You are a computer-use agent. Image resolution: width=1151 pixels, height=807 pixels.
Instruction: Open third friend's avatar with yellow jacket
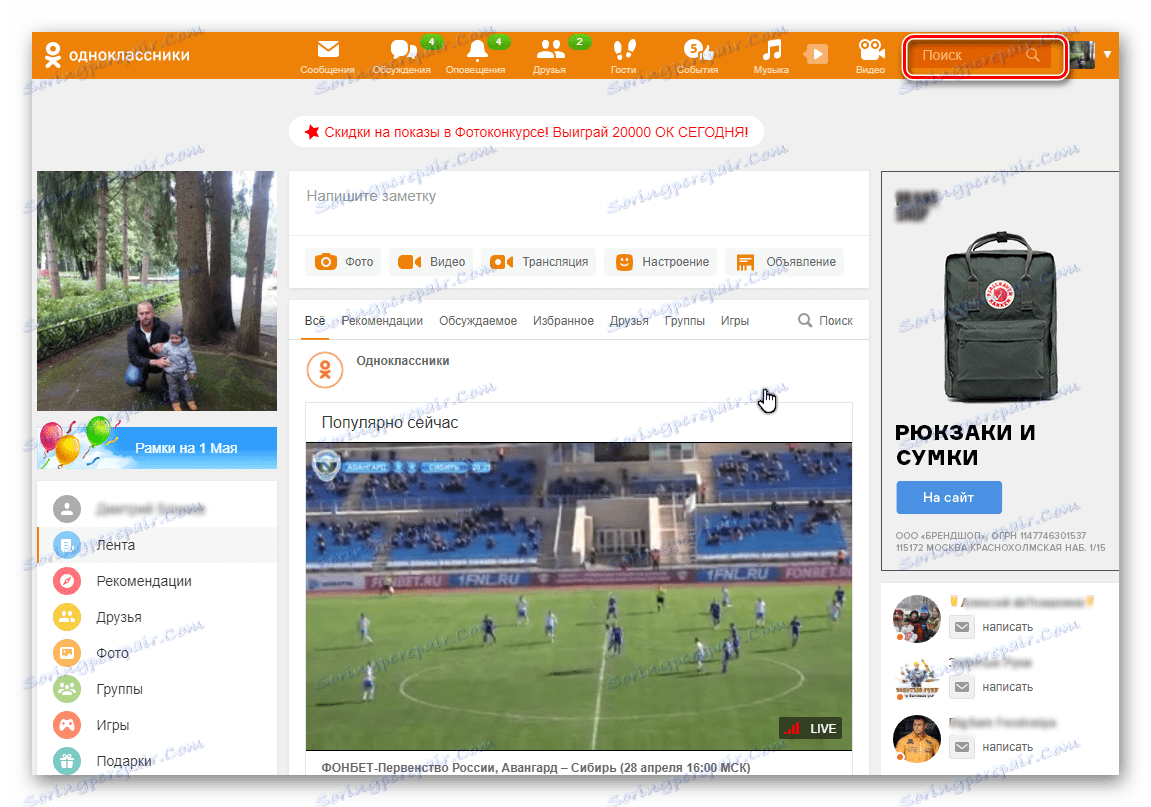pyautogui.click(x=916, y=739)
